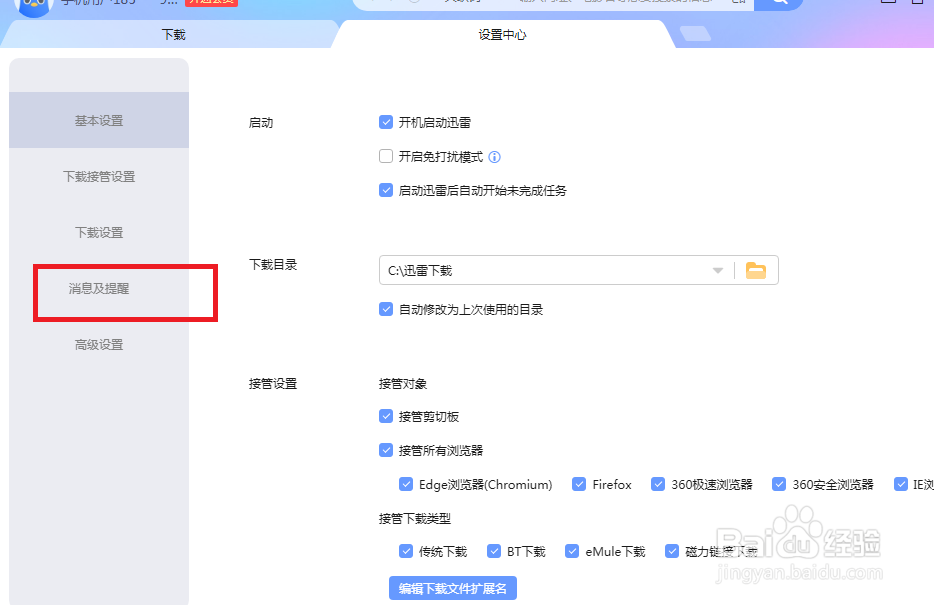
Task: Click the 下载目录 section label
Action: tap(273, 264)
